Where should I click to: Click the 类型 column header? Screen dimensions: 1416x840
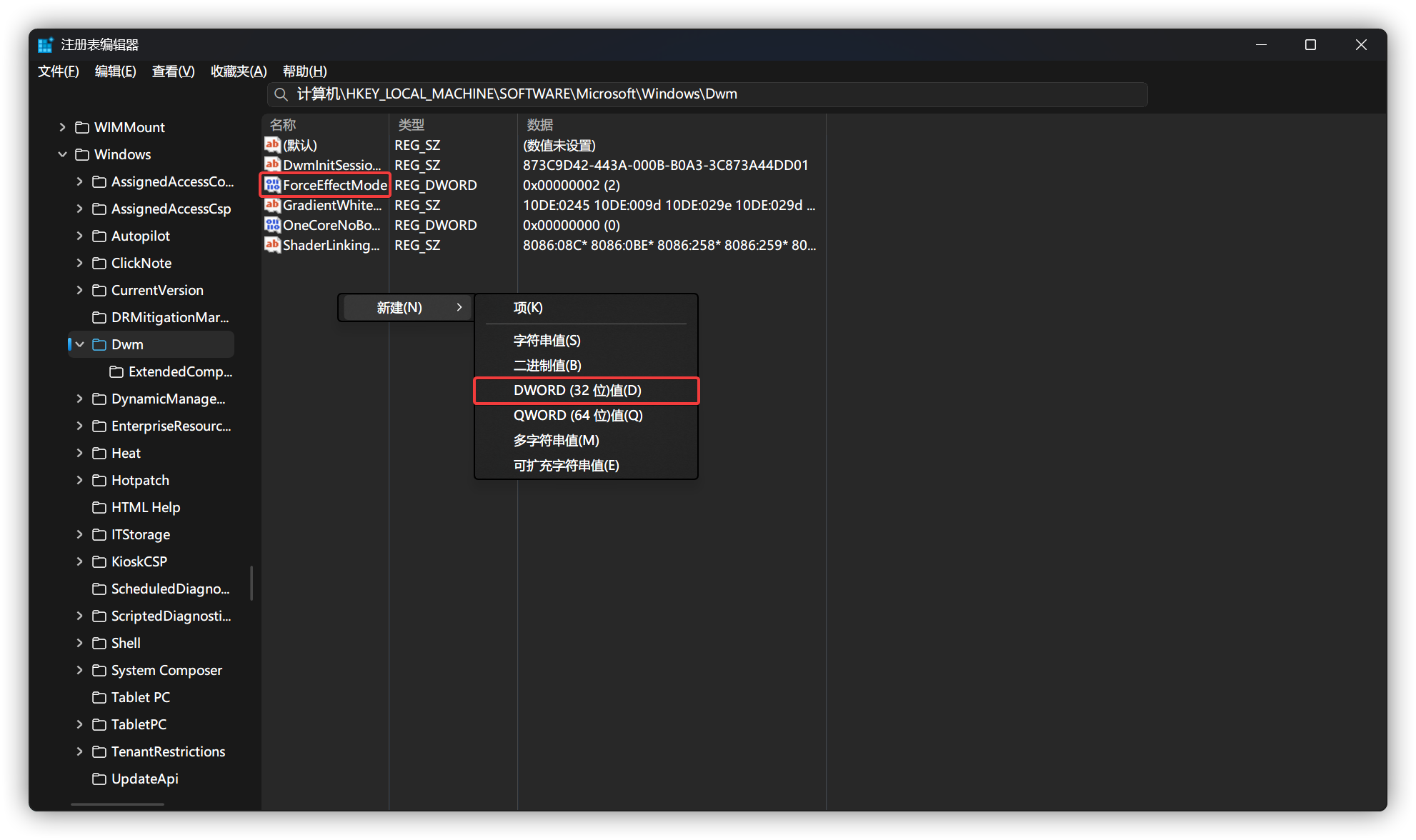pyautogui.click(x=453, y=125)
